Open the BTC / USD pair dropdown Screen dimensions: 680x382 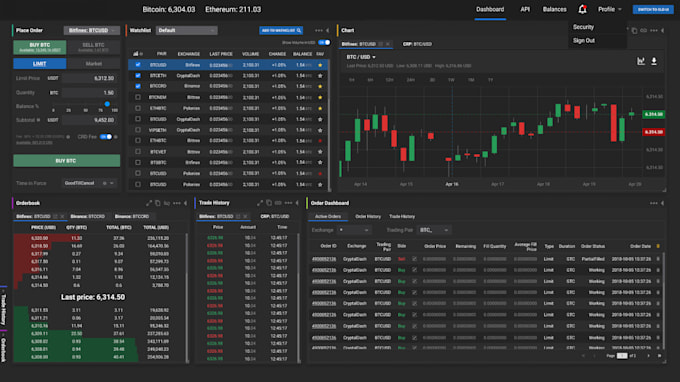[x=361, y=57]
